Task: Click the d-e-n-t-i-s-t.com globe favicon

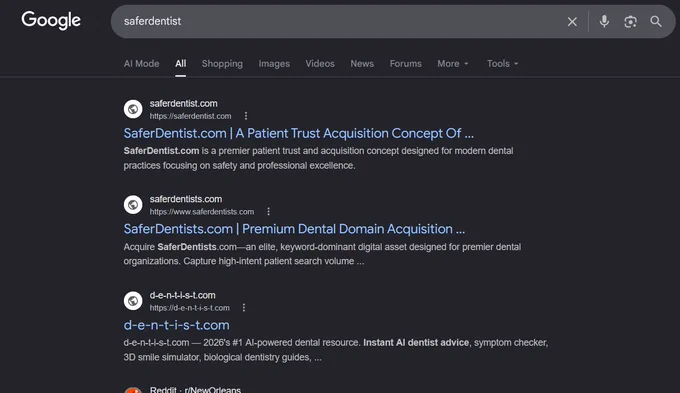Action: pyautogui.click(x=133, y=301)
